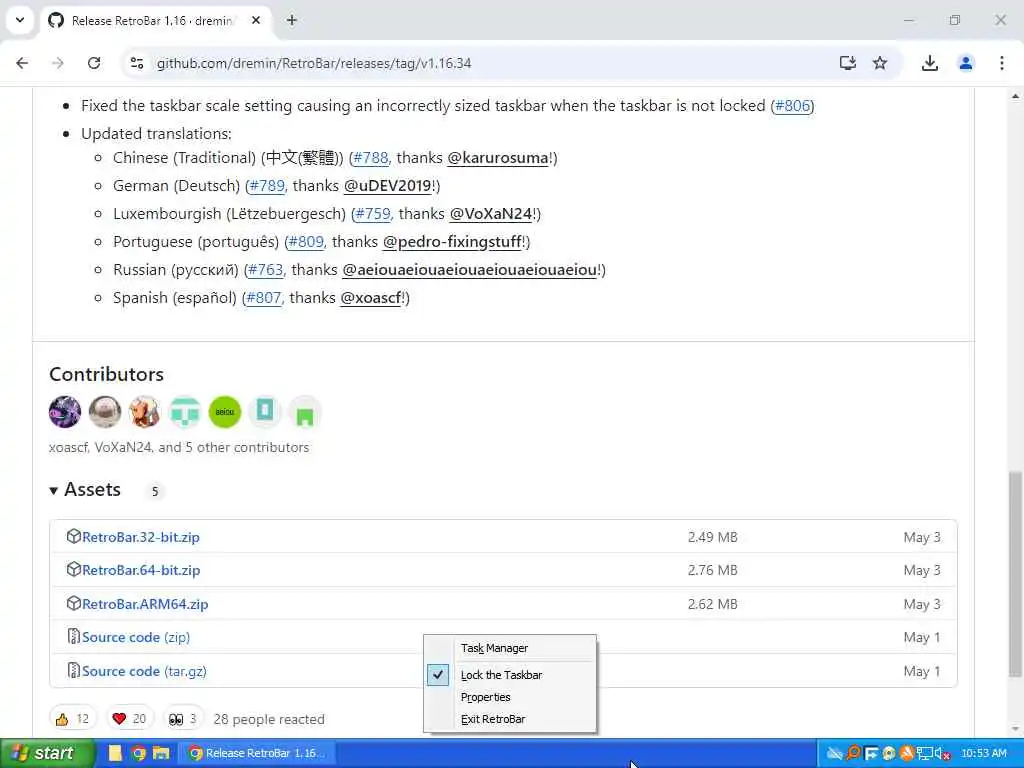This screenshot has height=768, width=1024.
Task: Click the '28 people reacted' text
Action: tap(269, 720)
